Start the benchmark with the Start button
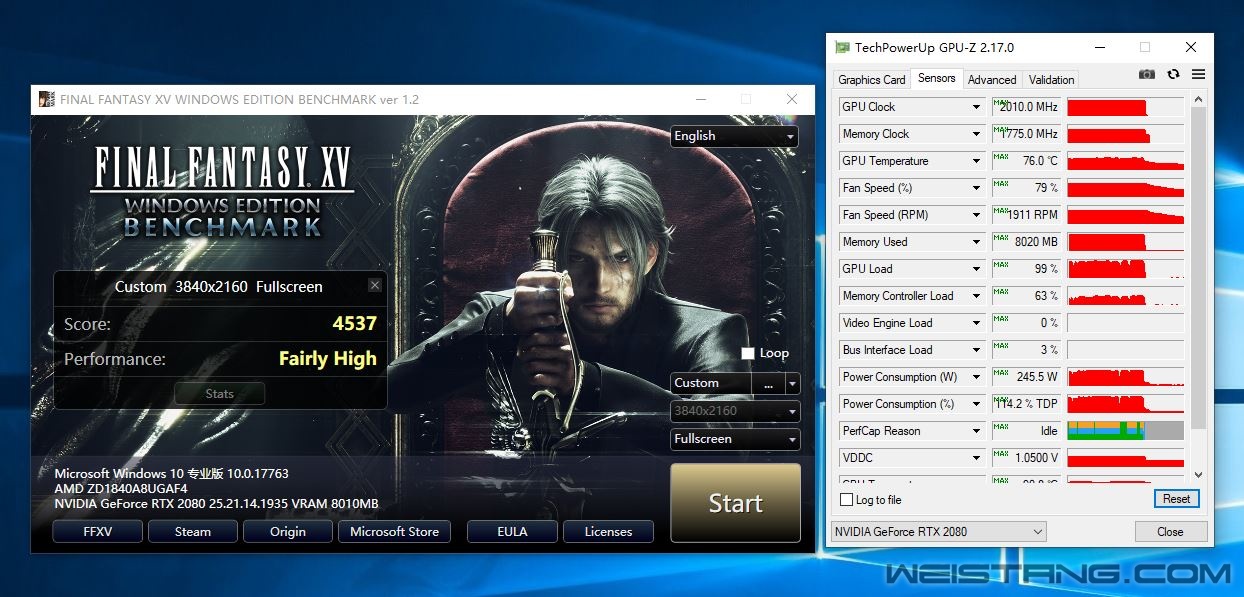 click(735, 503)
